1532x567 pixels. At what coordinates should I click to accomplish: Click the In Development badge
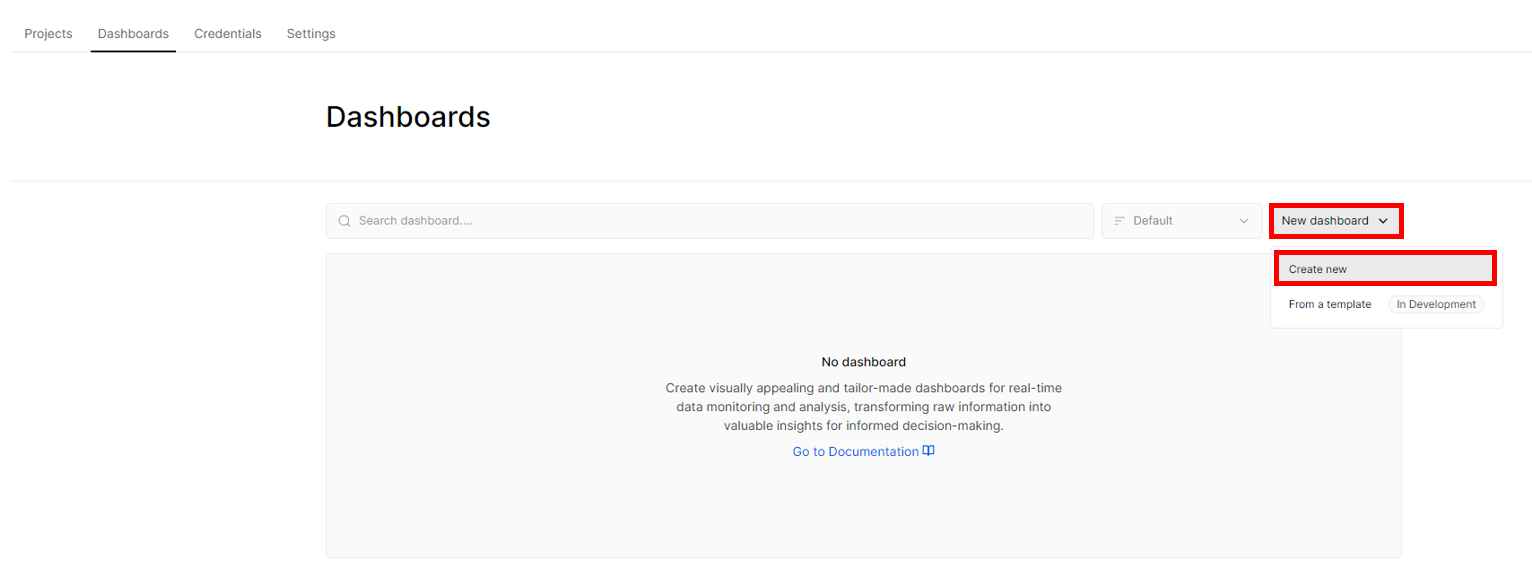point(1436,304)
